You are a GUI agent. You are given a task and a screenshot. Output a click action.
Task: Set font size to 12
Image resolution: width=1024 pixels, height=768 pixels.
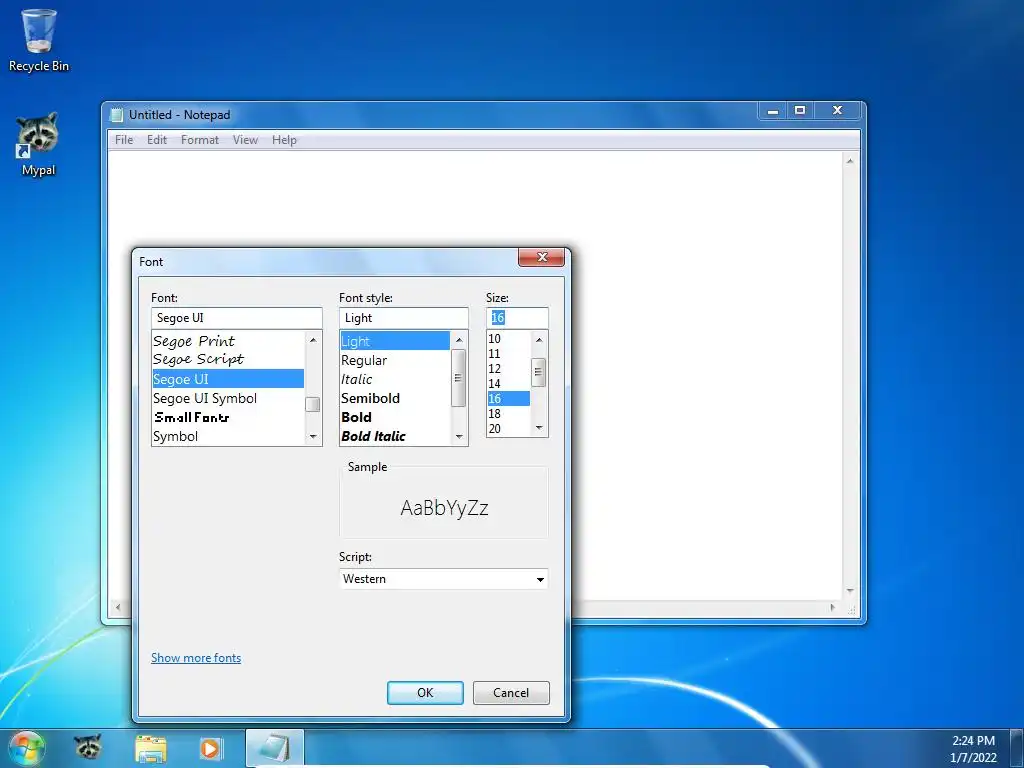(x=508, y=369)
